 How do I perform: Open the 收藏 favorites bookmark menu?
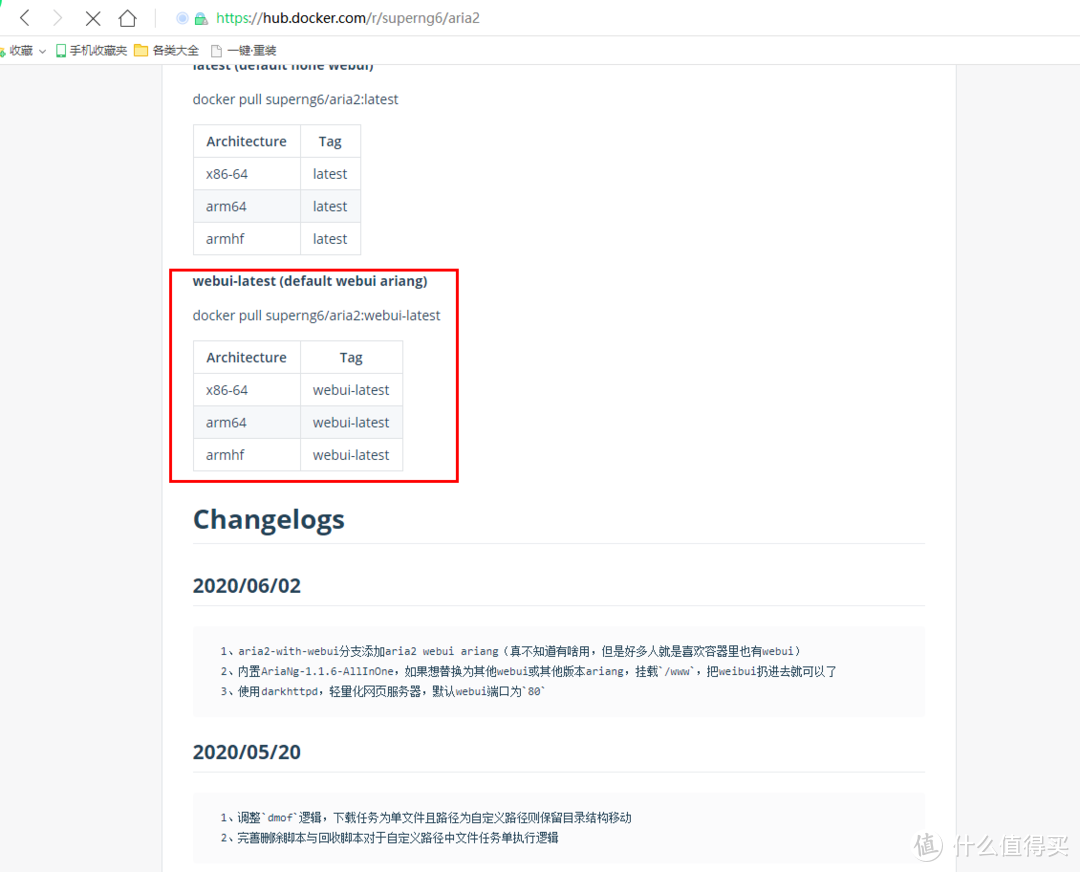point(21,50)
